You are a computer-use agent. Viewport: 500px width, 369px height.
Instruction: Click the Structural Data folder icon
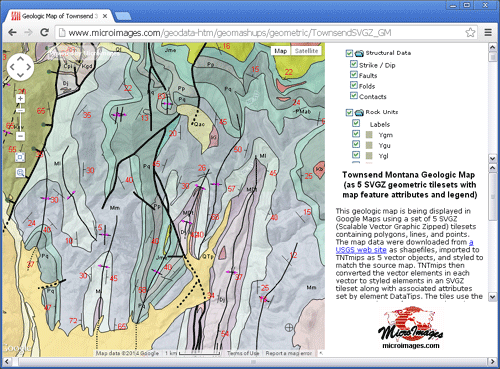coord(359,53)
